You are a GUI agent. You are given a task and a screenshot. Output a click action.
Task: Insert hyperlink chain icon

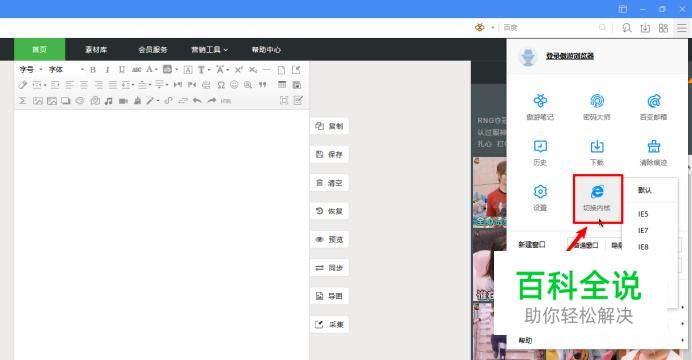pos(168,101)
